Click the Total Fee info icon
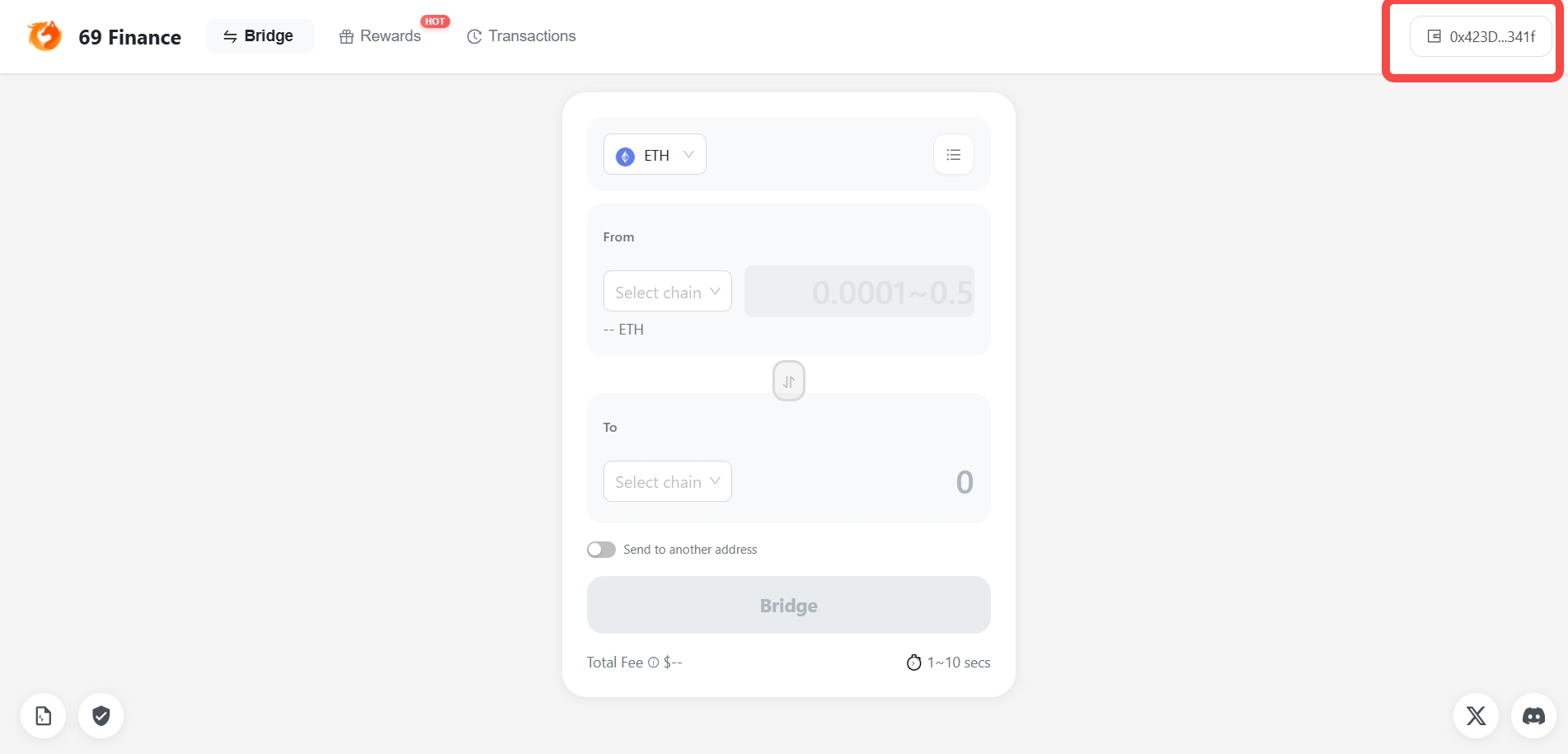The height and width of the screenshot is (754, 1568). coord(654,663)
